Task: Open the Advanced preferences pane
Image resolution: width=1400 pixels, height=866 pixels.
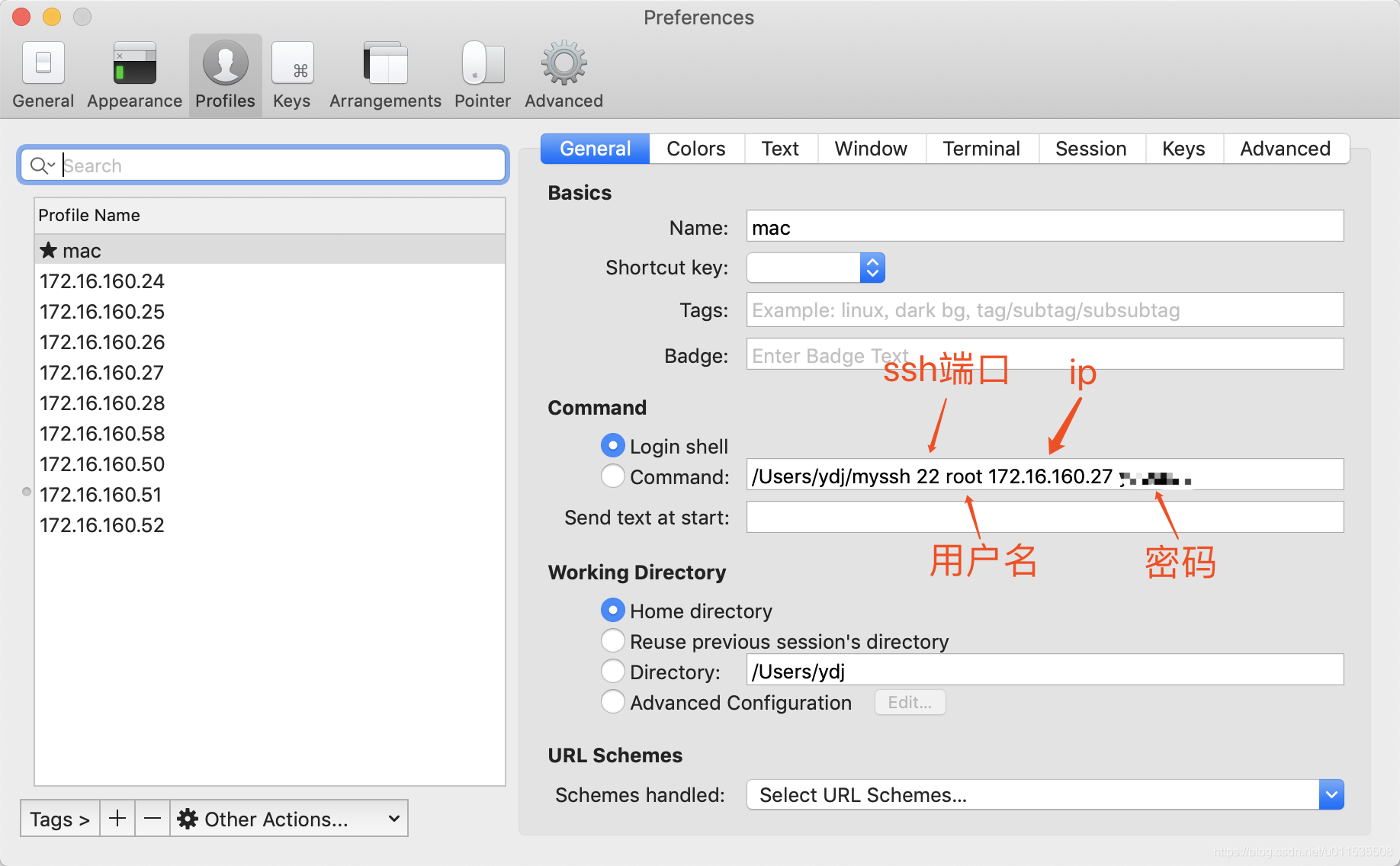Action: pyautogui.click(x=563, y=72)
